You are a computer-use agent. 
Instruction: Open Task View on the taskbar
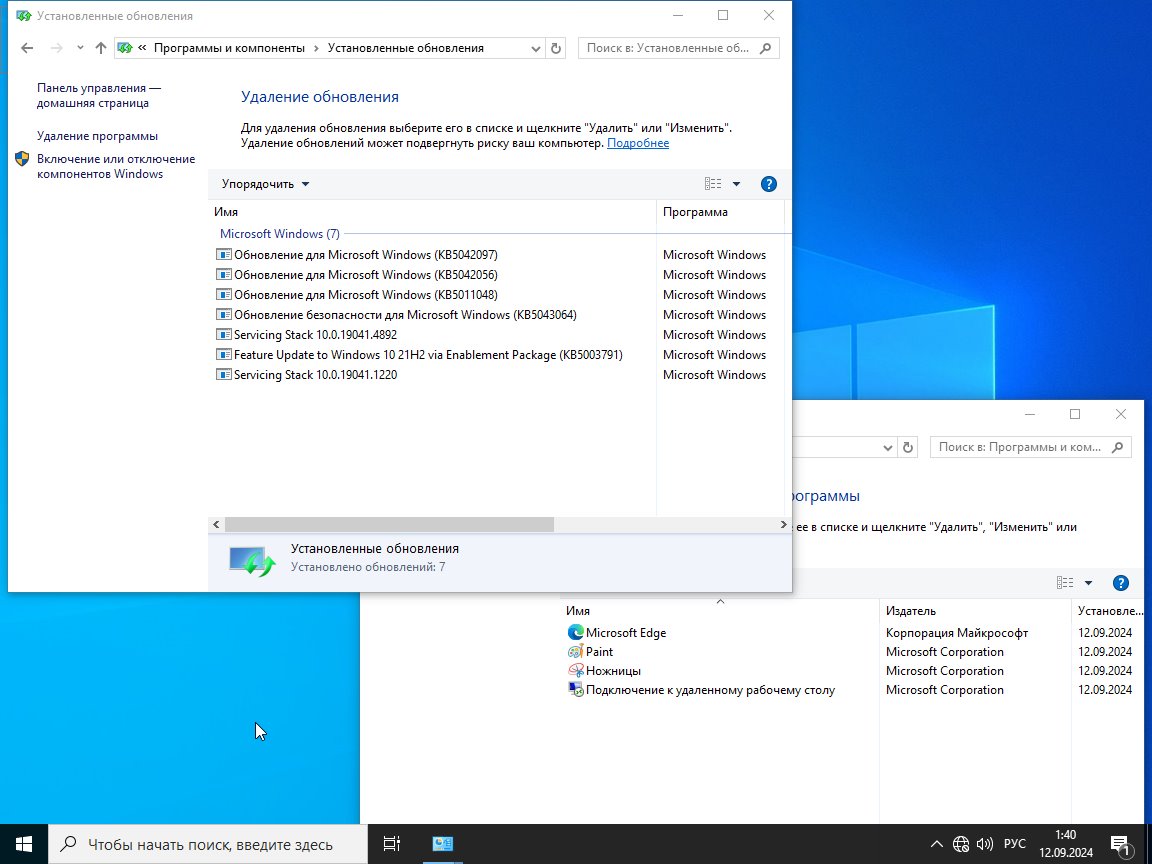pos(392,844)
